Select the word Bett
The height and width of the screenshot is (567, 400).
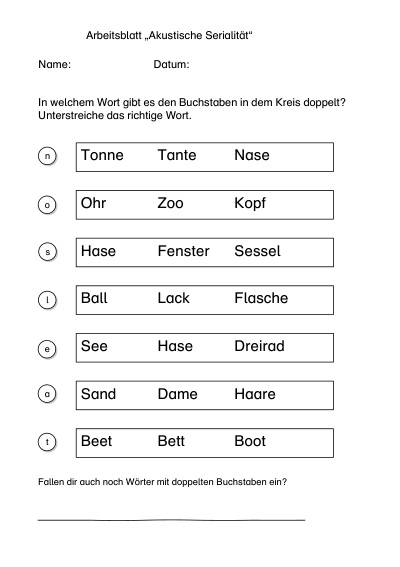click(x=171, y=441)
